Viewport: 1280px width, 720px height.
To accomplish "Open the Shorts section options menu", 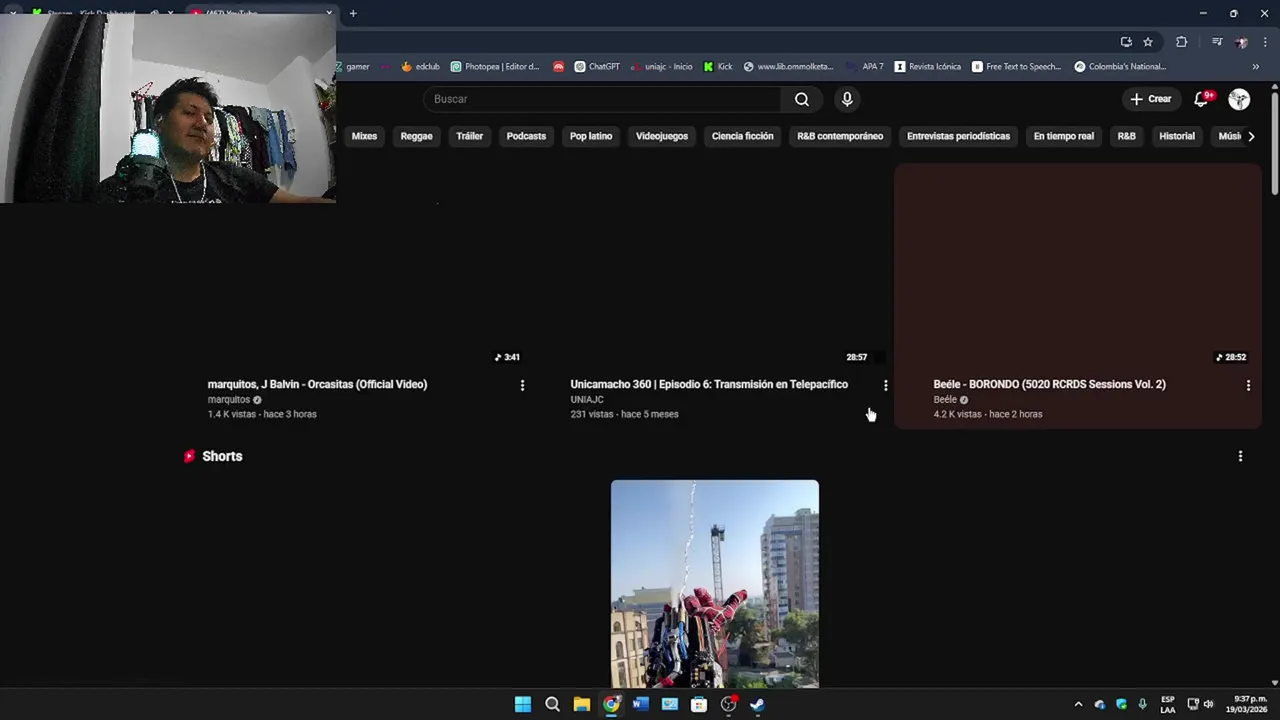I will [1240, 456].
